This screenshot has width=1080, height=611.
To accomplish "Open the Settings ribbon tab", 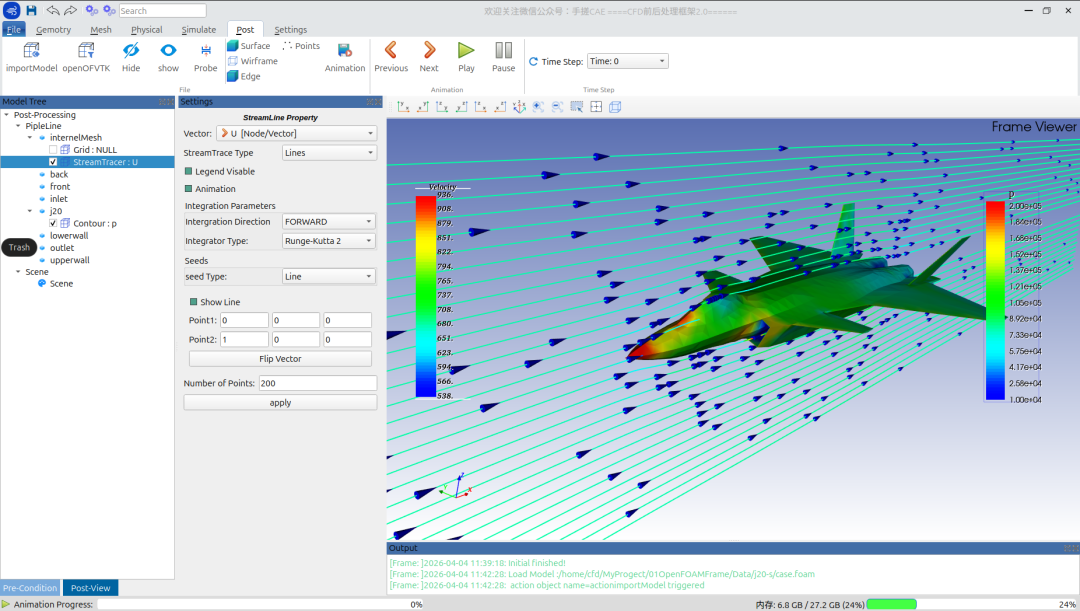I will coord(291,30).
